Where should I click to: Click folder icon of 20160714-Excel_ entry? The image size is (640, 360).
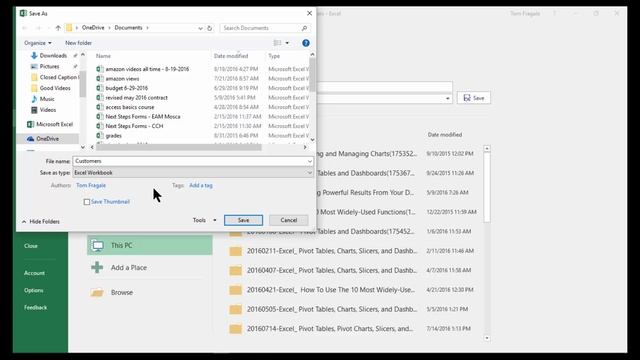pos(235,329)
